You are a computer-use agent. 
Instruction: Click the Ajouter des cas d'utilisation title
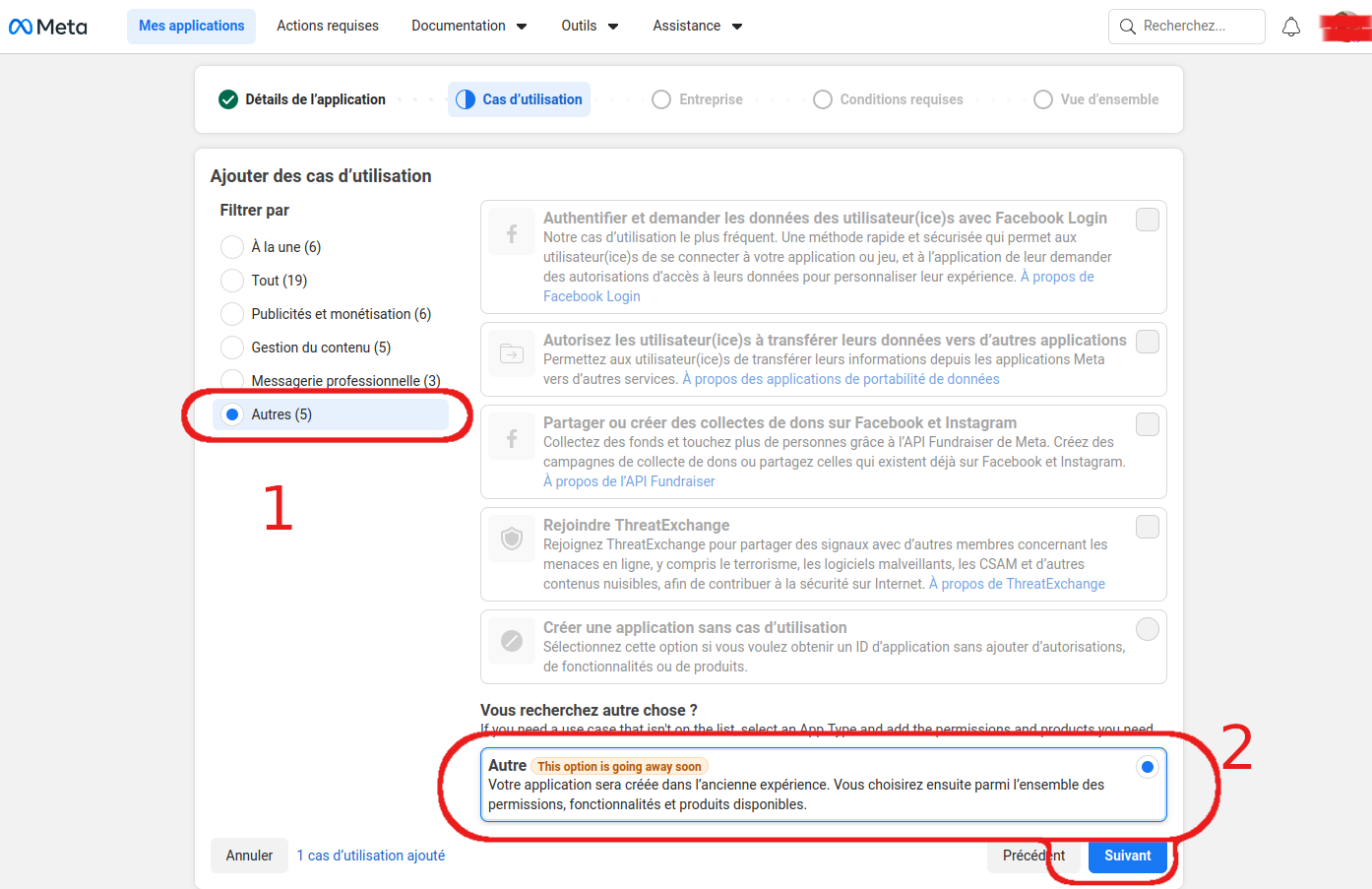[x=321, y=176]
